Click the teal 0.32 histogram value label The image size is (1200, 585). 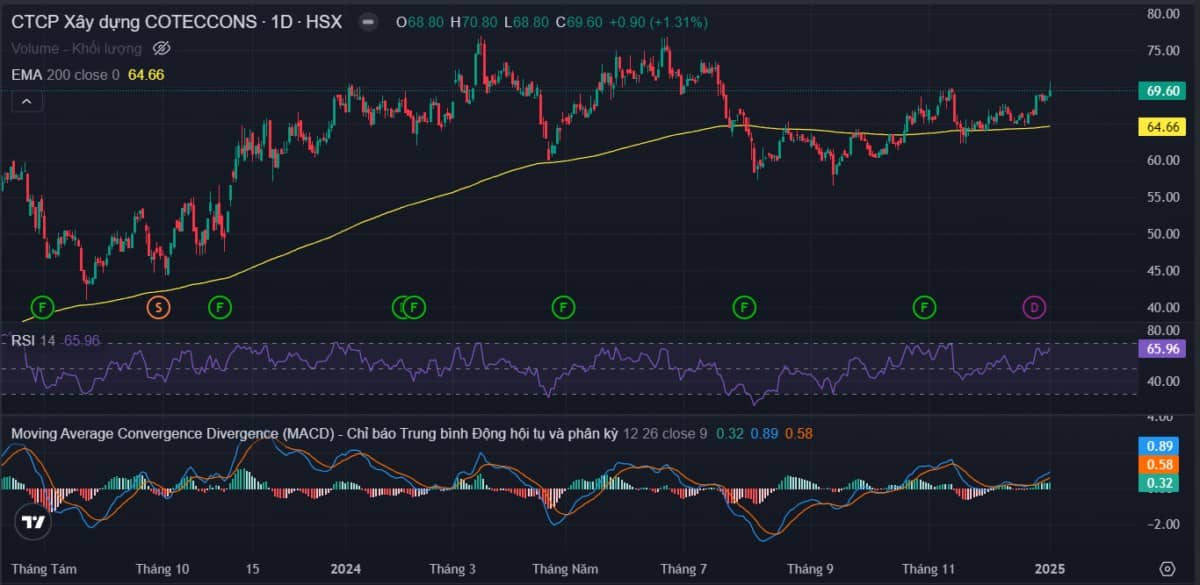(x=1162, y=484)
